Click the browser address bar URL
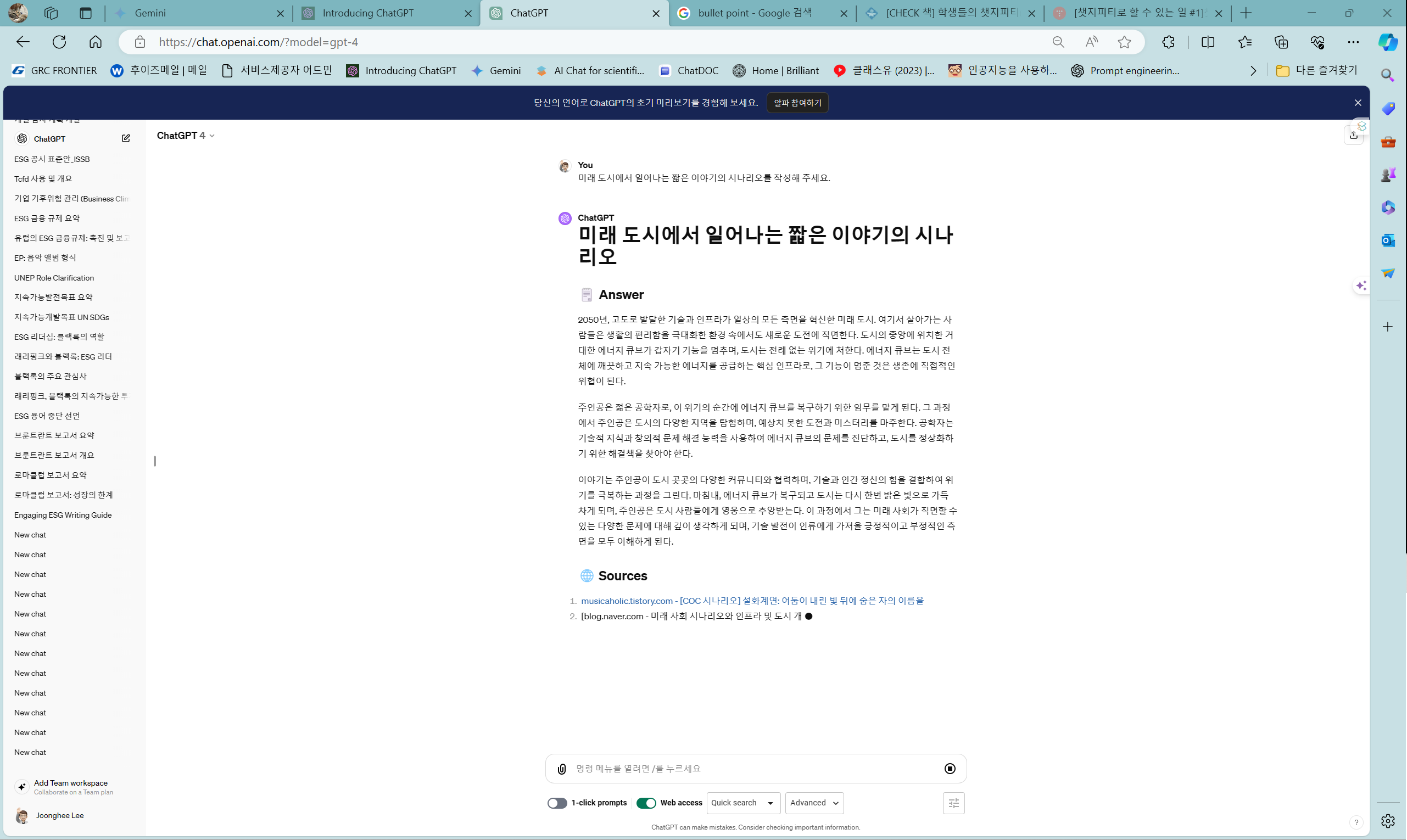1407x840 pixels. point(258,42)
